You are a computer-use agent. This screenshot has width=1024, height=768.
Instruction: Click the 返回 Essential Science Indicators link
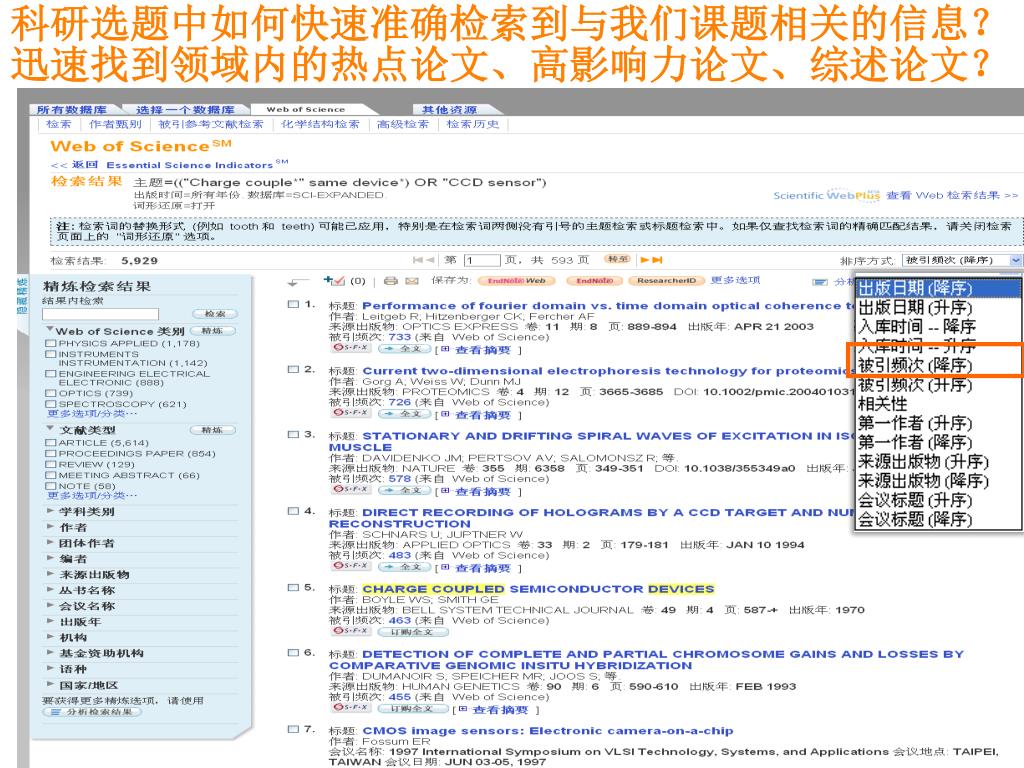click(x=169, y=165)
